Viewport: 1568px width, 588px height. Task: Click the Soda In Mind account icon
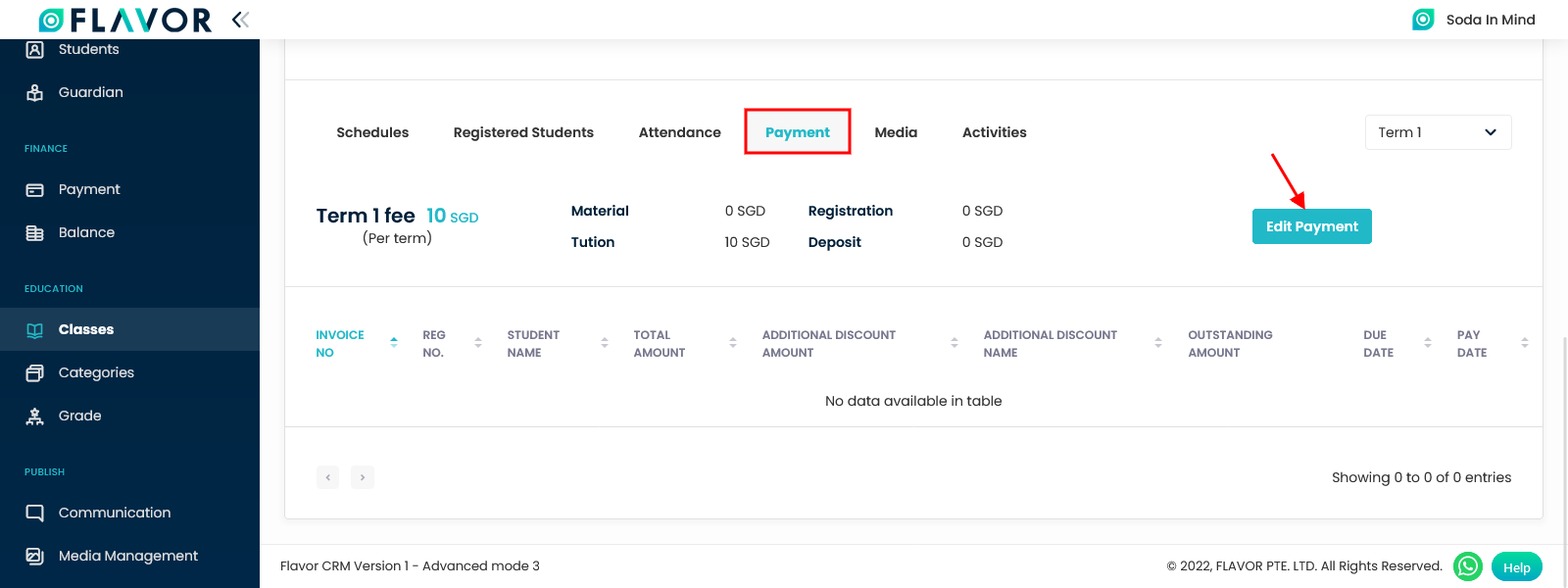[x=1423, y=20]
